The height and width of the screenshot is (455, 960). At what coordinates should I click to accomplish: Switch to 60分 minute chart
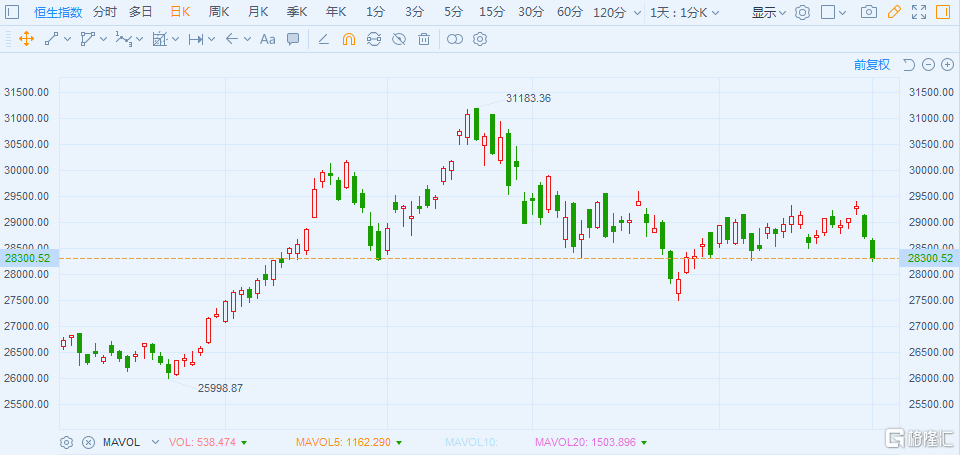[570, 12]
